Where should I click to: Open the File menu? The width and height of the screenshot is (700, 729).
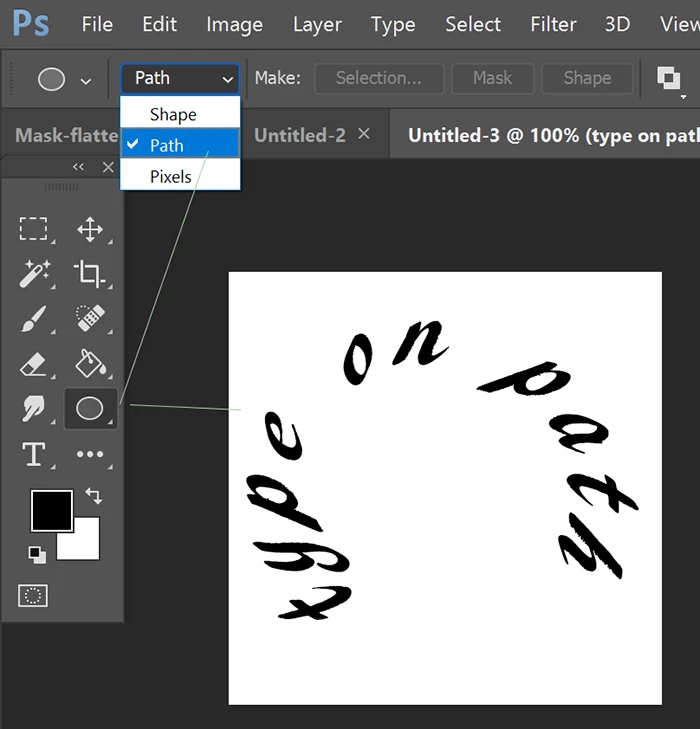pos(97,24)
